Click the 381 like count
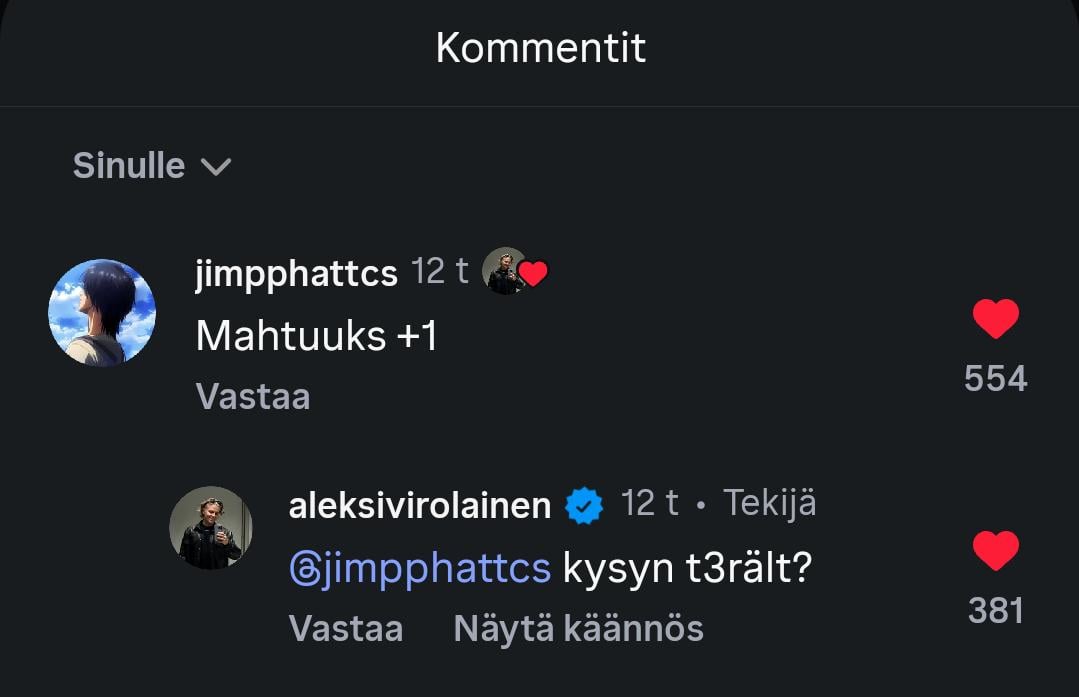Screen dimensions: 1079x697 click(x=995, y=610)
